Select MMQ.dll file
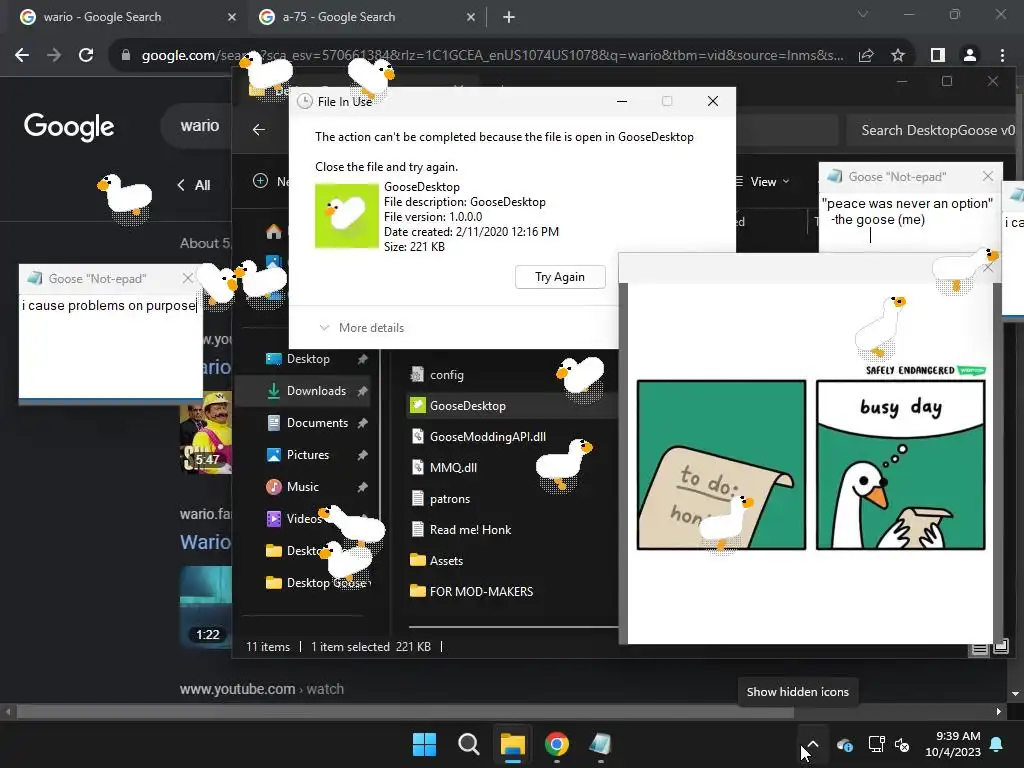The image size is (1024, 768). coord(443,468)
